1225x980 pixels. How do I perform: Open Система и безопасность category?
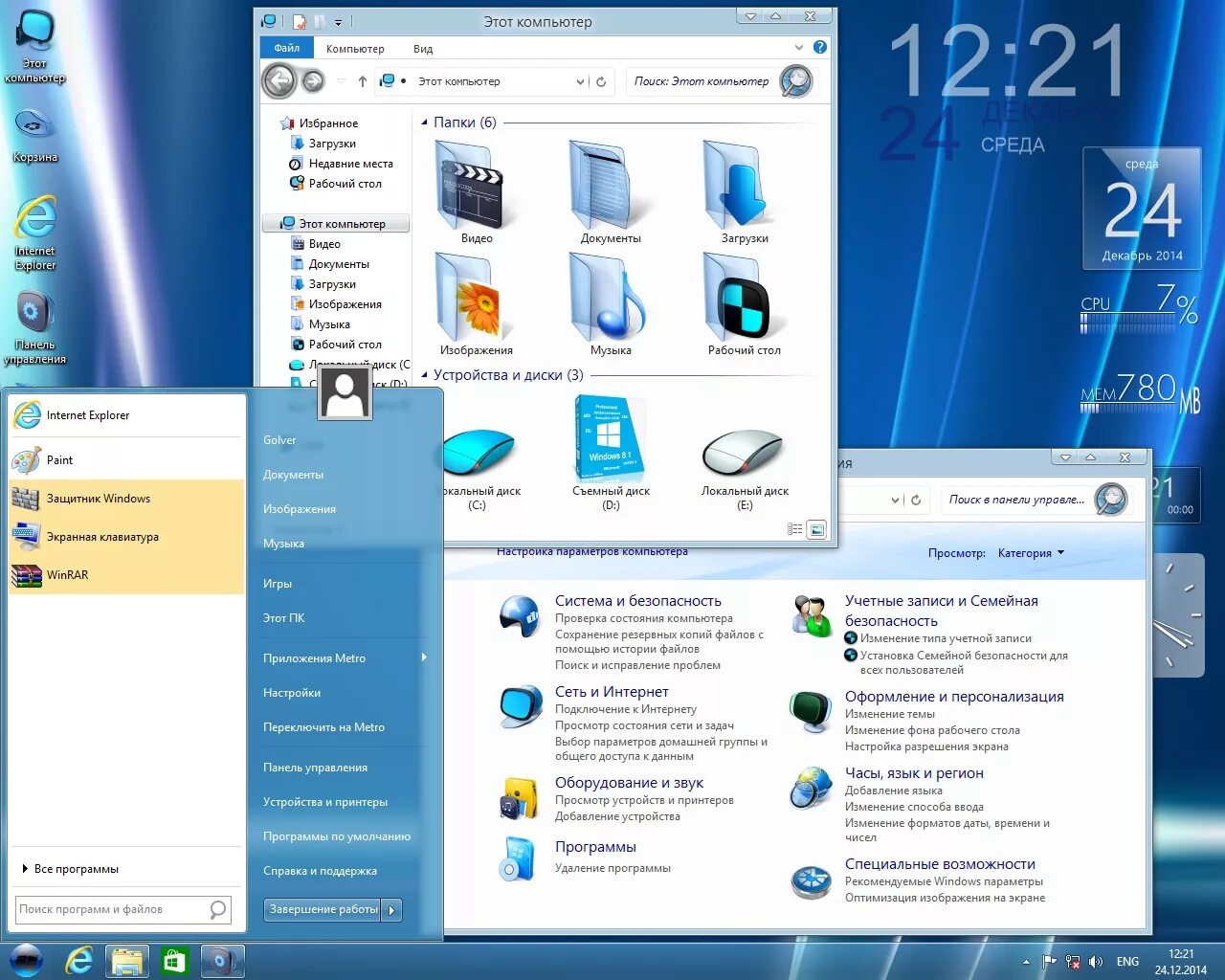pyautogui.click(x=638, y=601)
